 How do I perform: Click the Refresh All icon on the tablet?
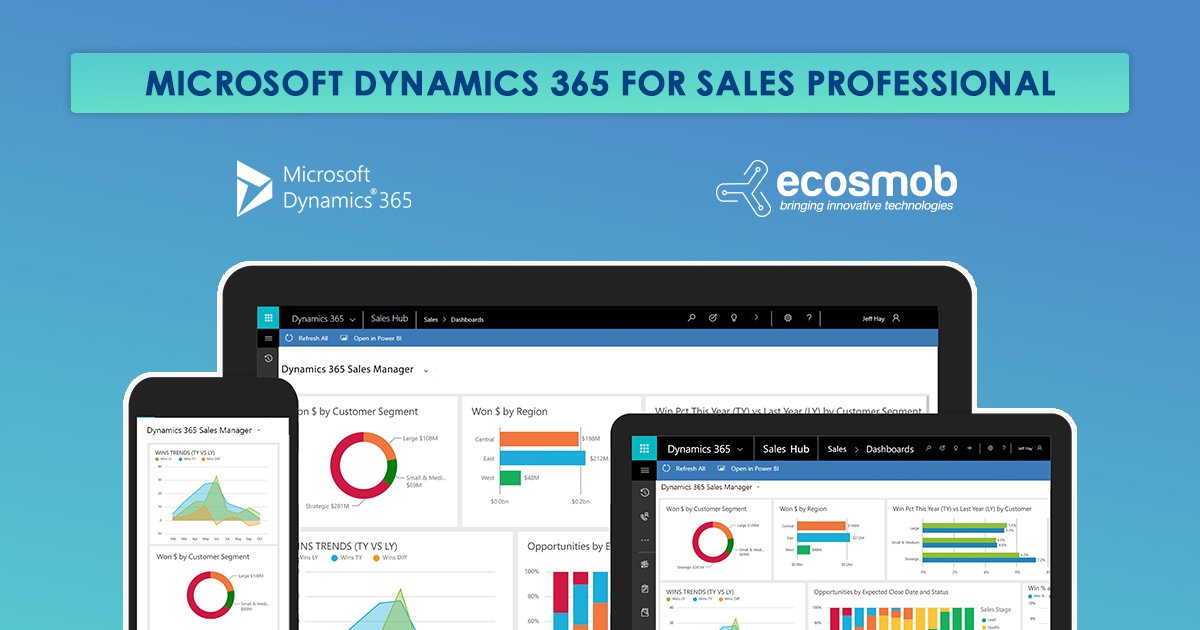pyautogui.click(x=666, y=468)
